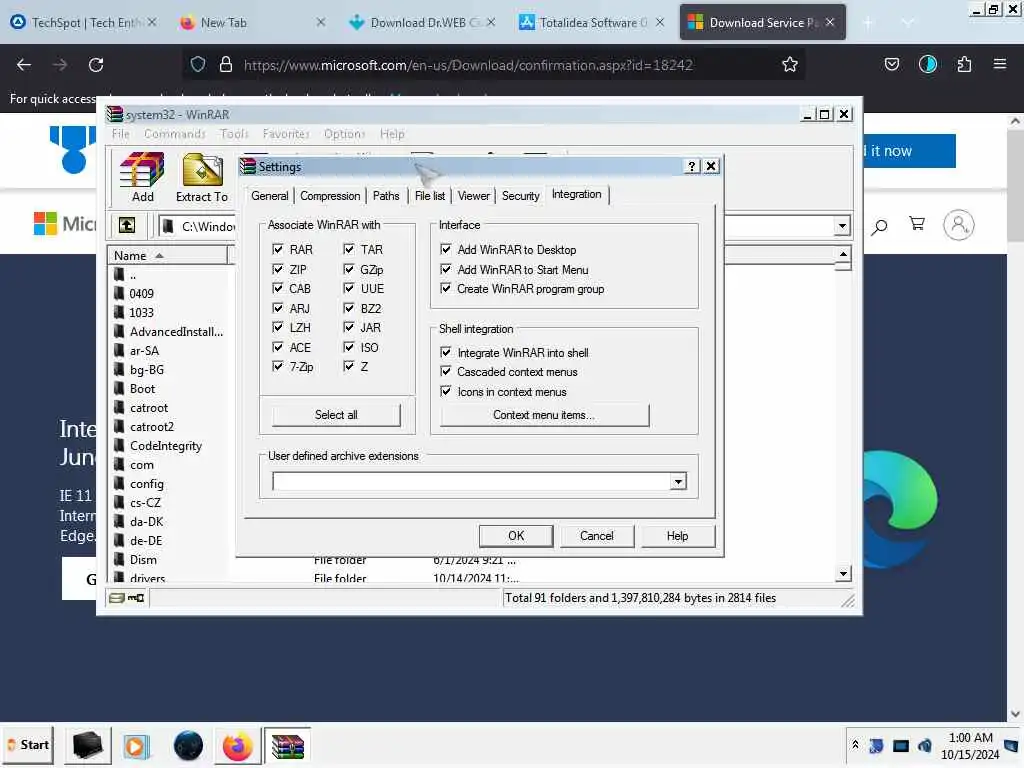1024x768 pixels.
Task: Click the context help question mark in Settings
Action: coord(692,167)
